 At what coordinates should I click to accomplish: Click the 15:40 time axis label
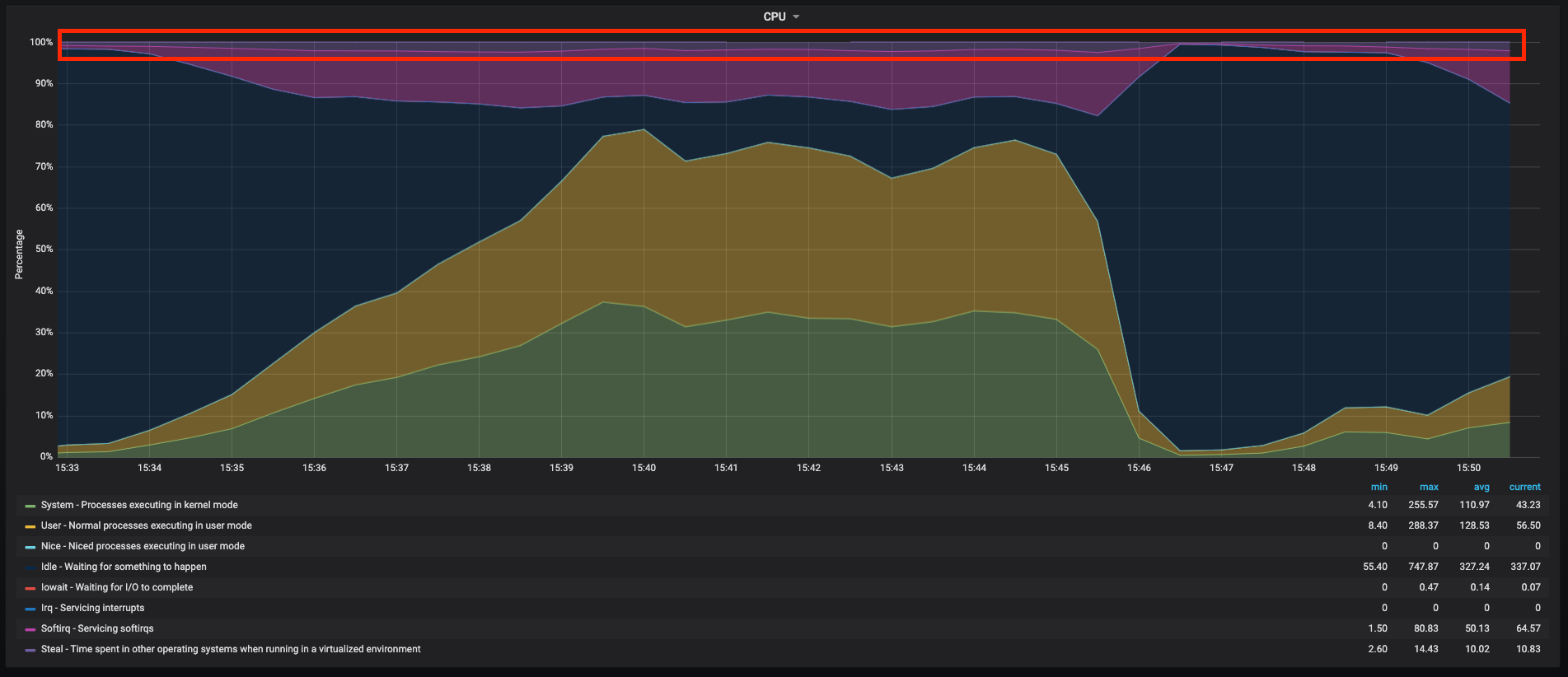pyautogui.click(x=644, y=468)
